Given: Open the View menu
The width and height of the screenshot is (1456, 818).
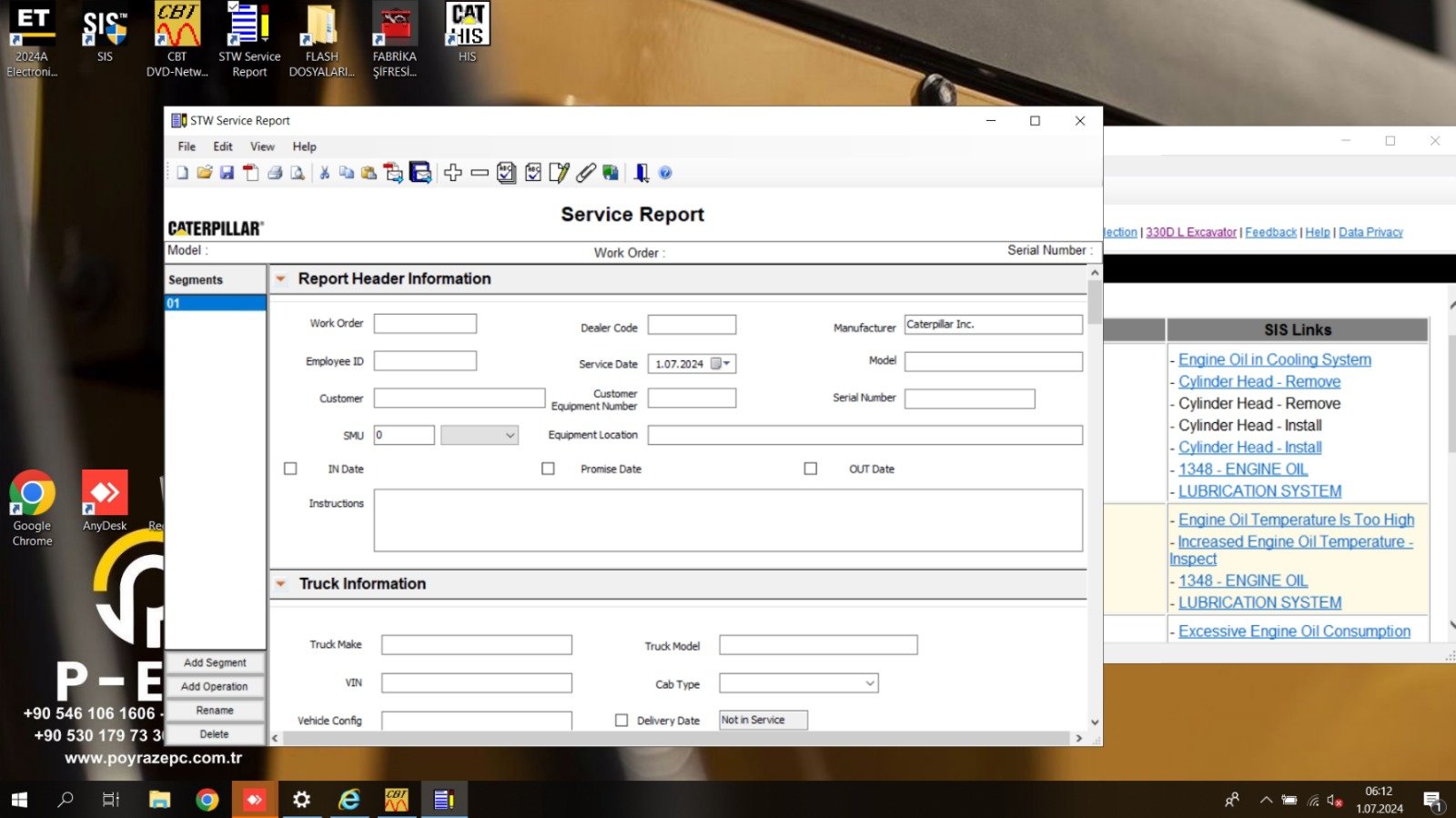Looking at the screenshot, I should [262, 146].
